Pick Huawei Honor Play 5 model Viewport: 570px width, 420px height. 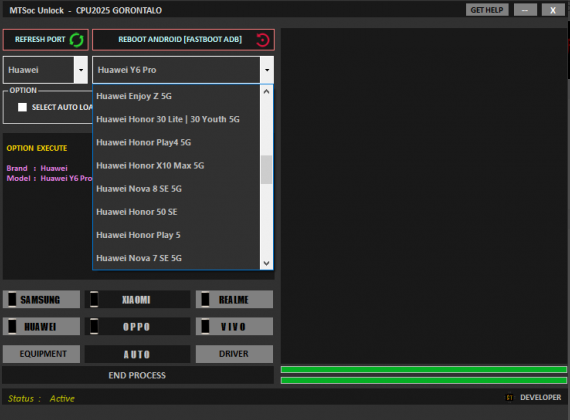pyautogui.click(x=176, y=235)
